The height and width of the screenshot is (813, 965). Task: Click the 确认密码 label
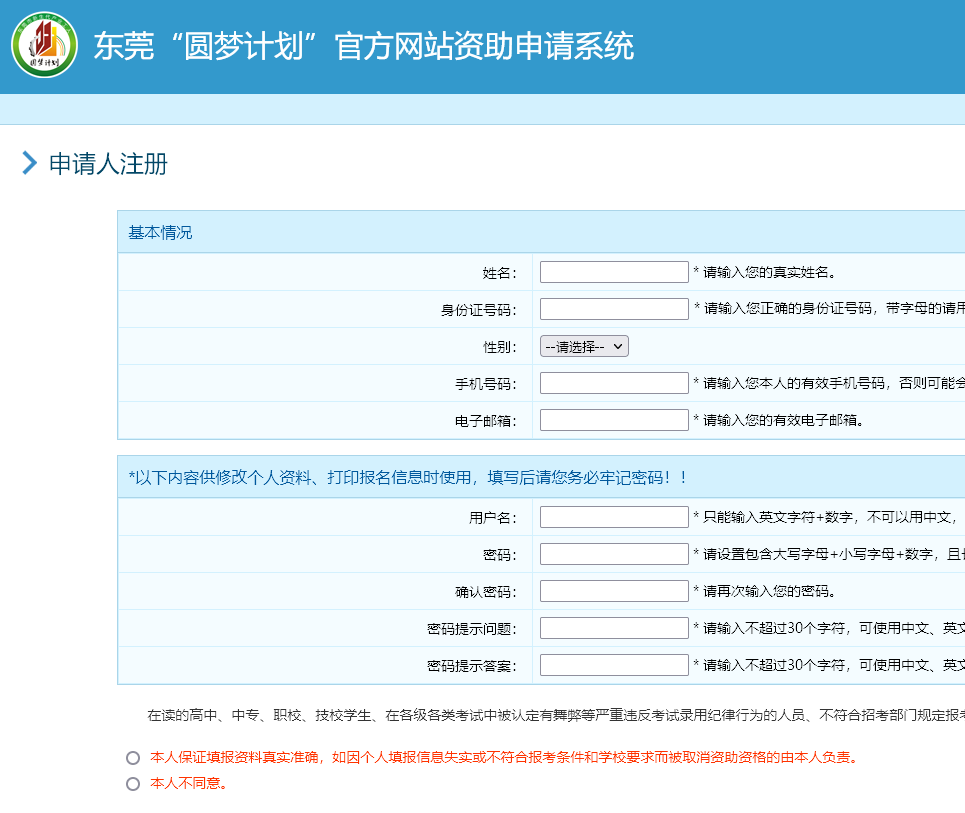coord(486,592)
